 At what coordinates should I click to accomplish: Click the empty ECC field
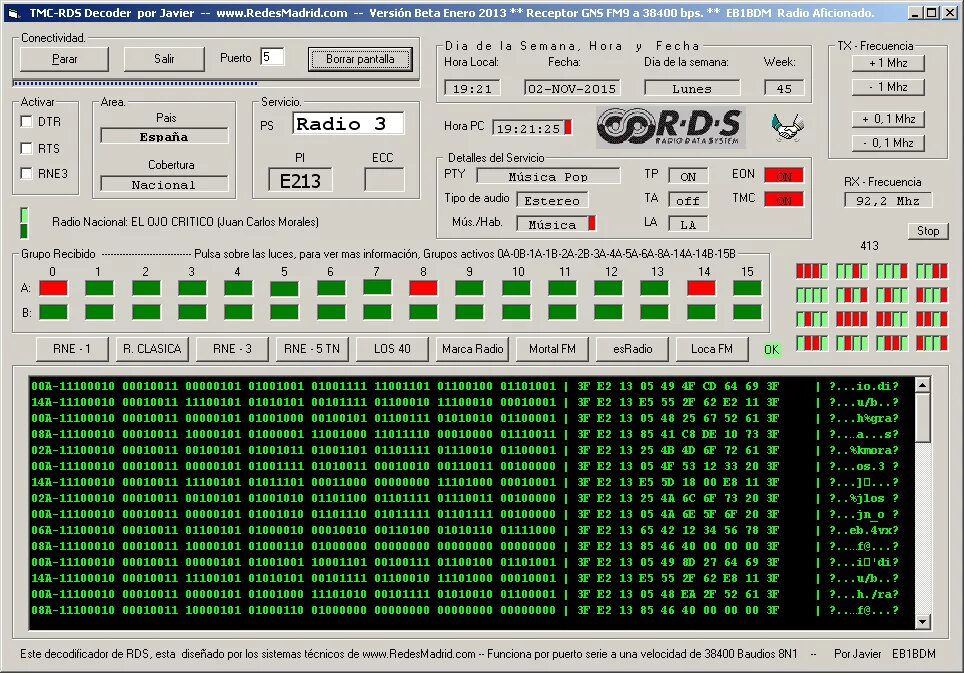[384, 180]
